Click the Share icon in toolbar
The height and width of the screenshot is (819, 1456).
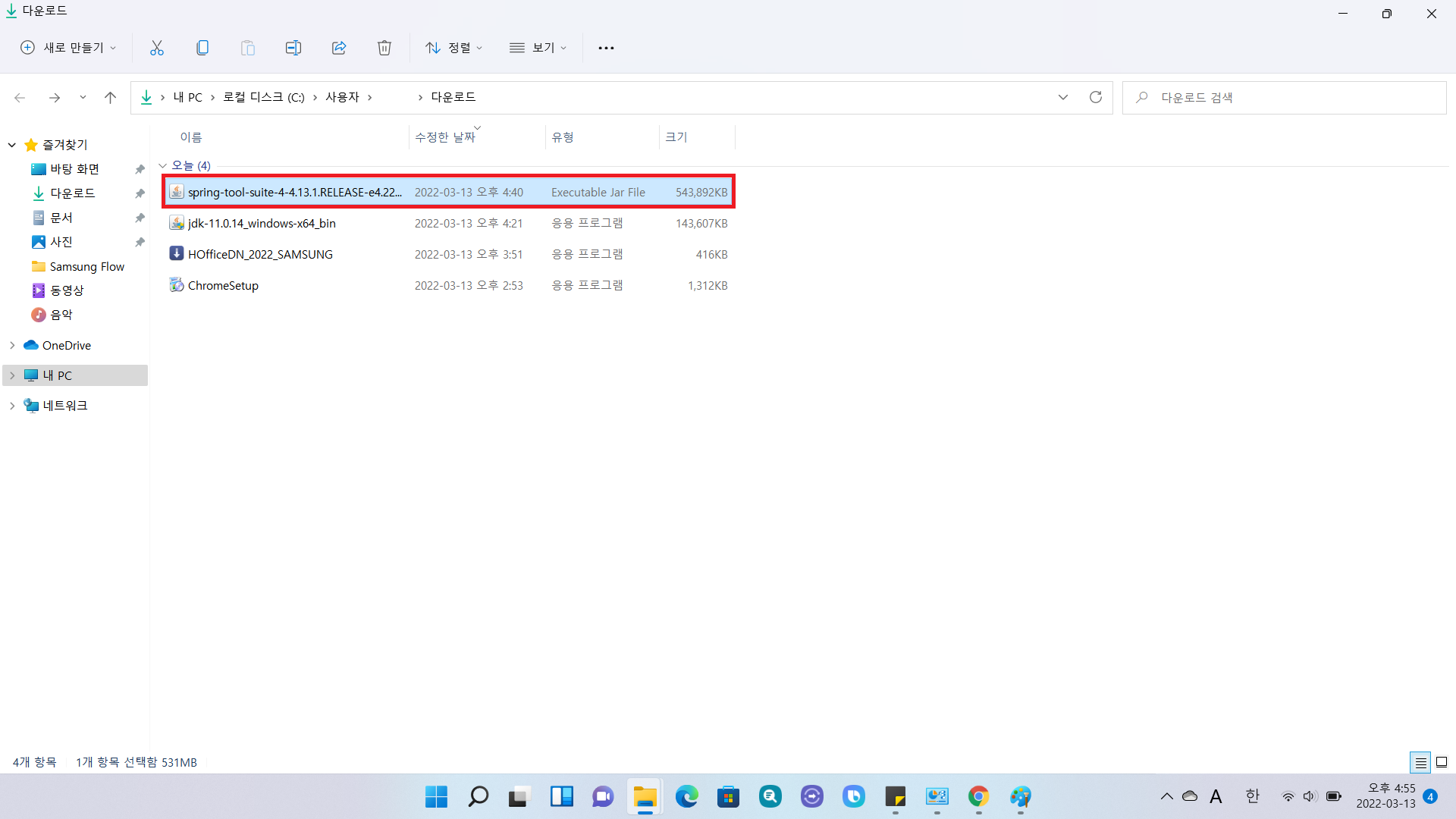(339, 48)
